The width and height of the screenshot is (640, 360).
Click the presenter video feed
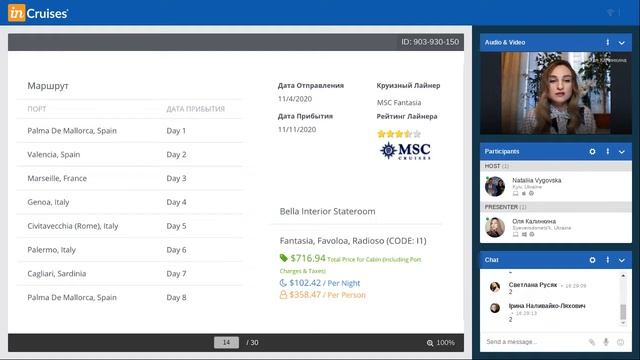[x=556, y=93]
